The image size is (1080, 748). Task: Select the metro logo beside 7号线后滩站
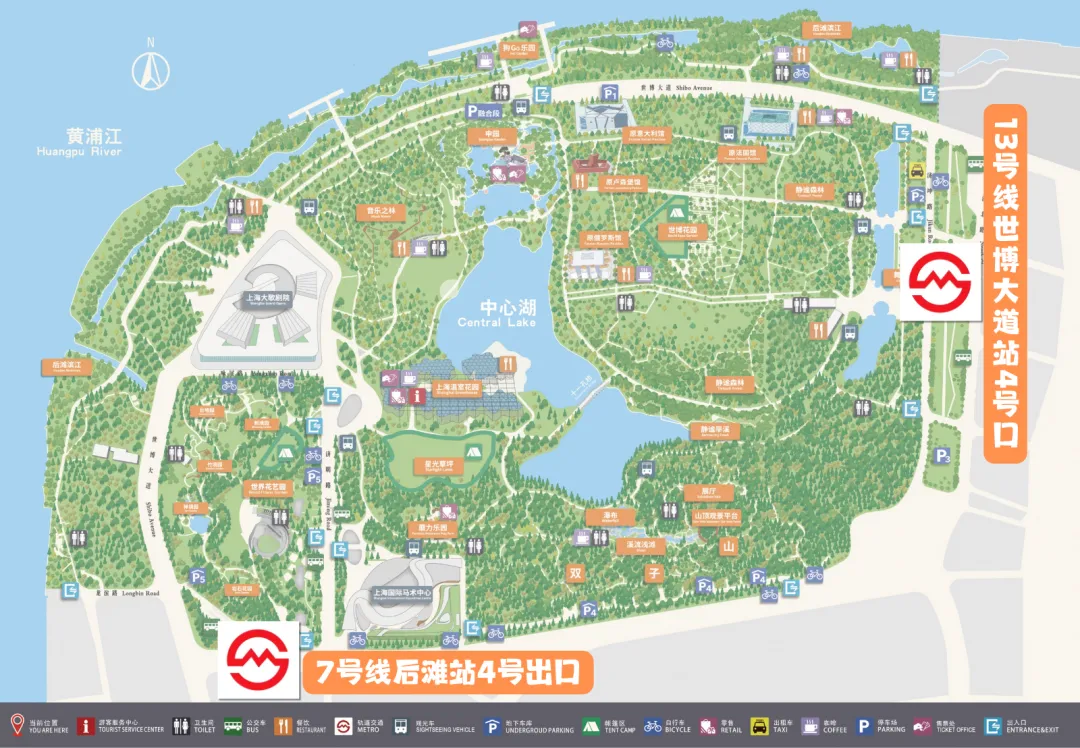(258, 659)
